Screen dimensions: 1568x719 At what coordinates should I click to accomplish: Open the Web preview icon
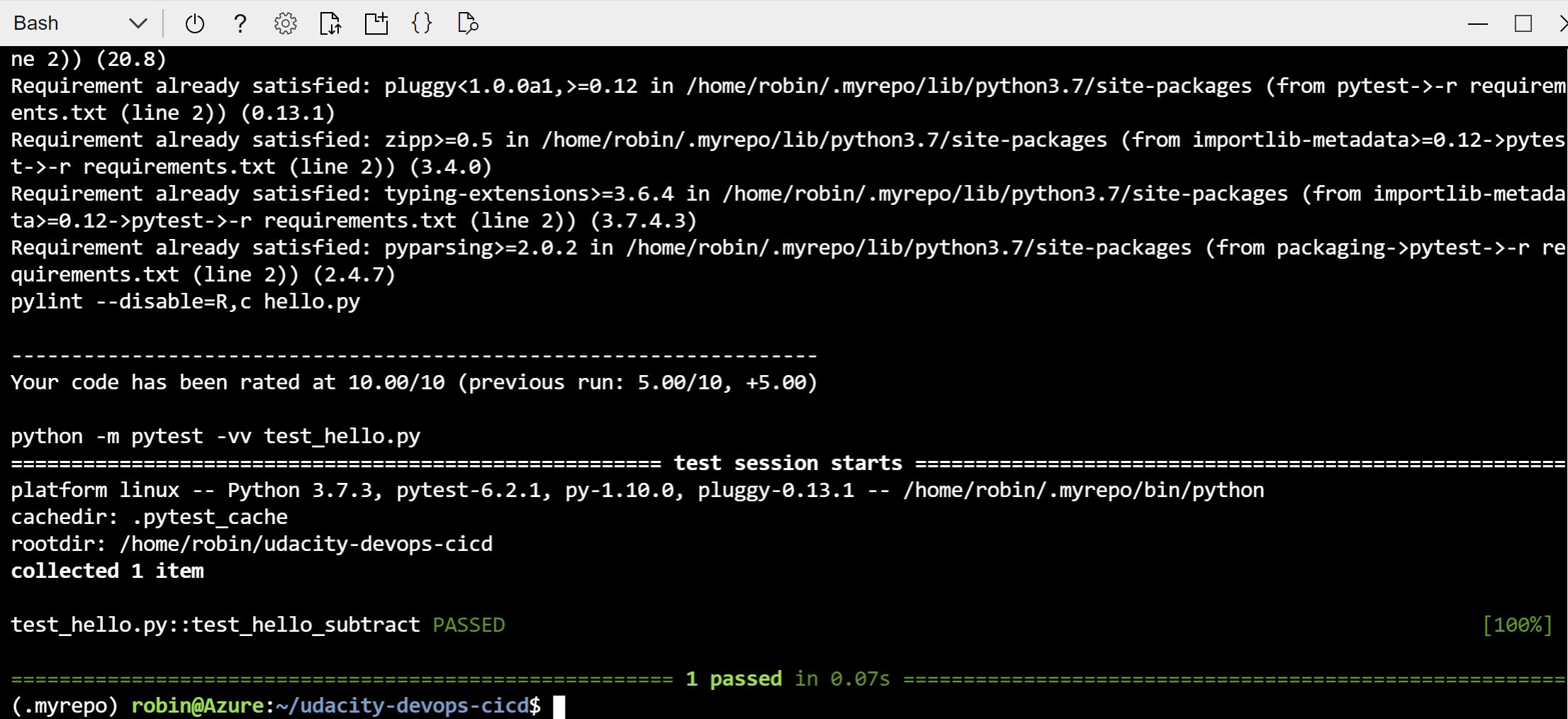pos(467,23)
